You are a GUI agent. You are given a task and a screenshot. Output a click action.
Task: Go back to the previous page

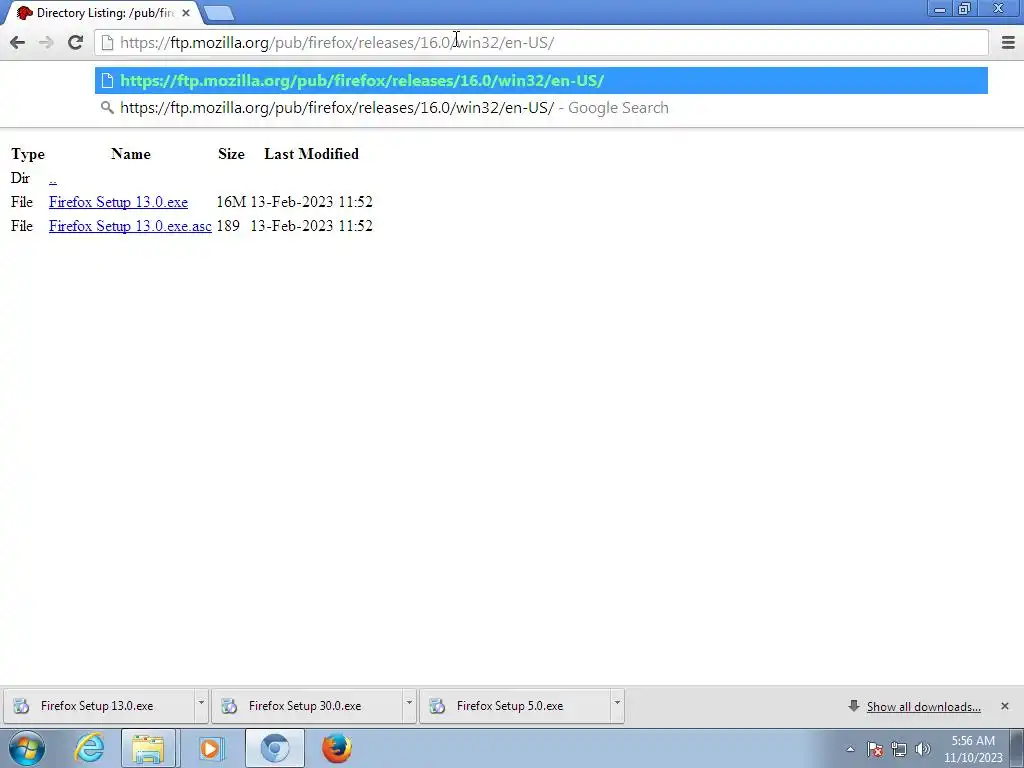click(18, 42)
